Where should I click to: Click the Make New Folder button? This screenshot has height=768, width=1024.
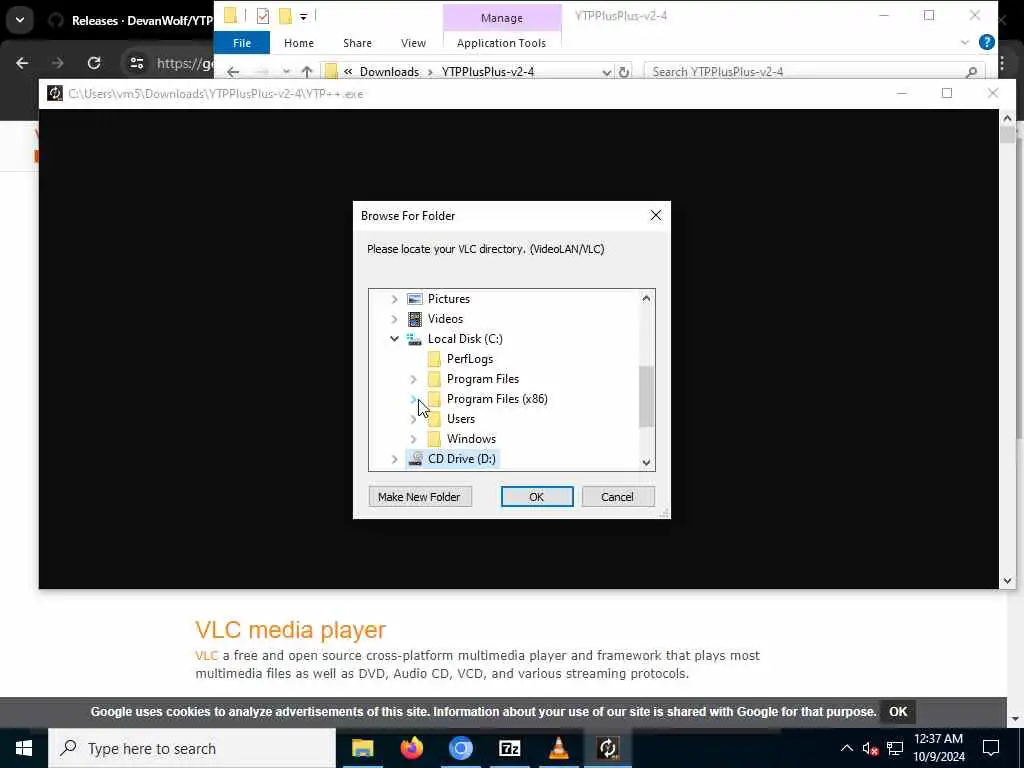coord(419,497)
